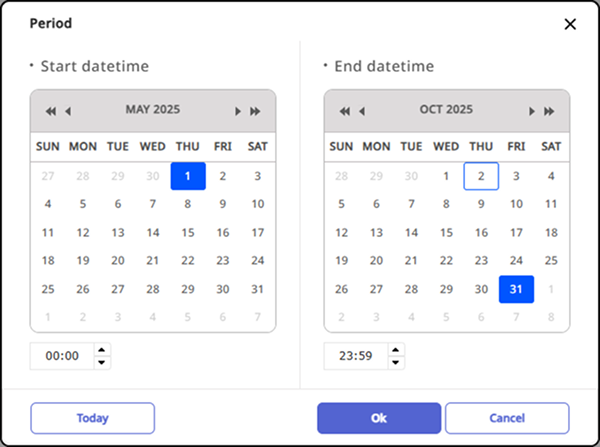Go to next month in Start calendar
Screen dimensions: 600x447
pyautogui.click(x=238, y=111)
